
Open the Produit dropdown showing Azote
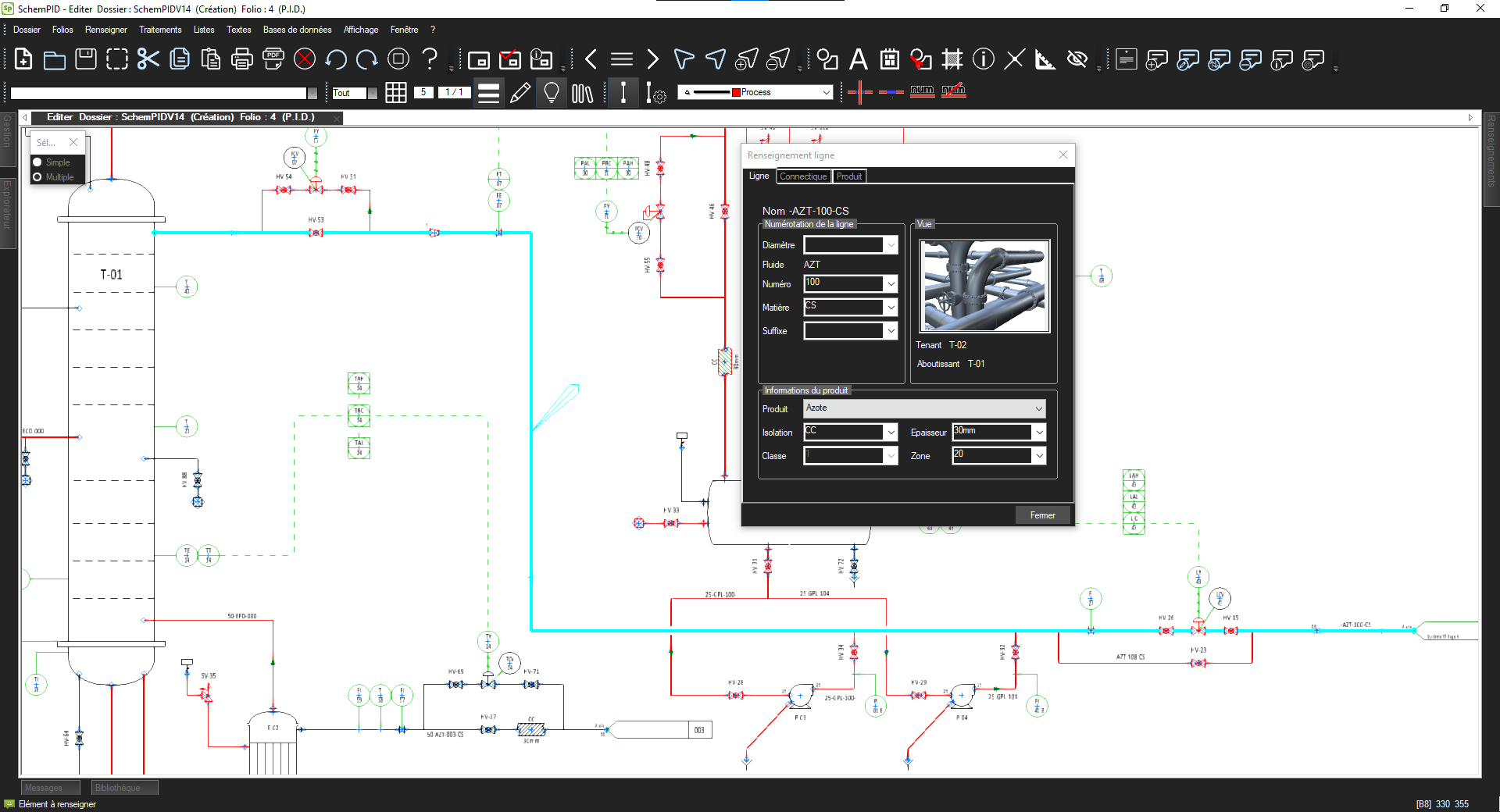pyautogui.click(x=925, y=408)
